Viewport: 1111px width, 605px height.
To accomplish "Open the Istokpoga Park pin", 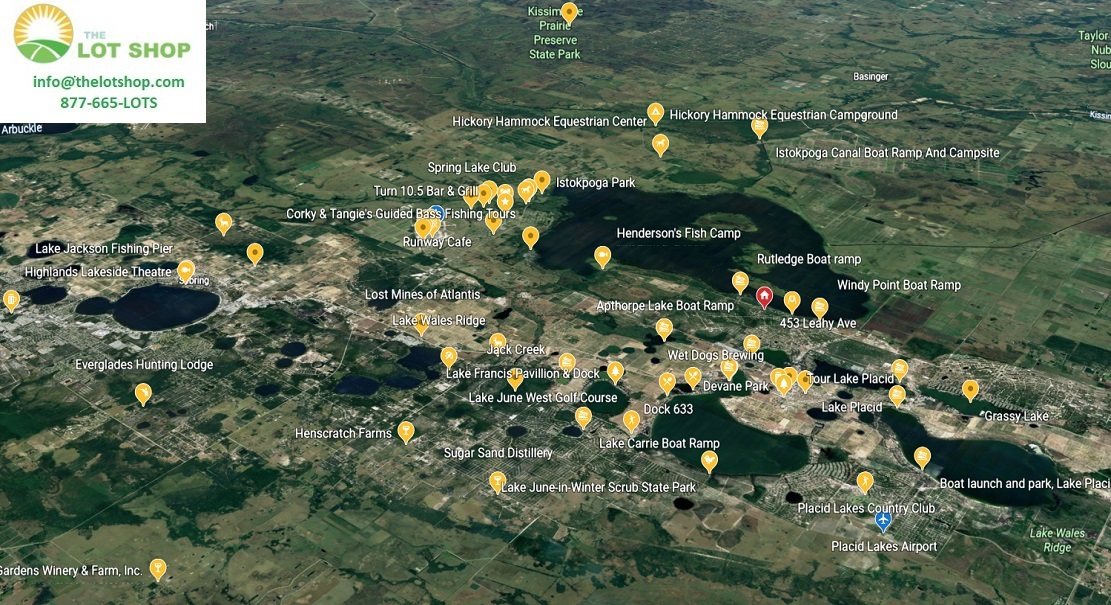I will 542,180.
